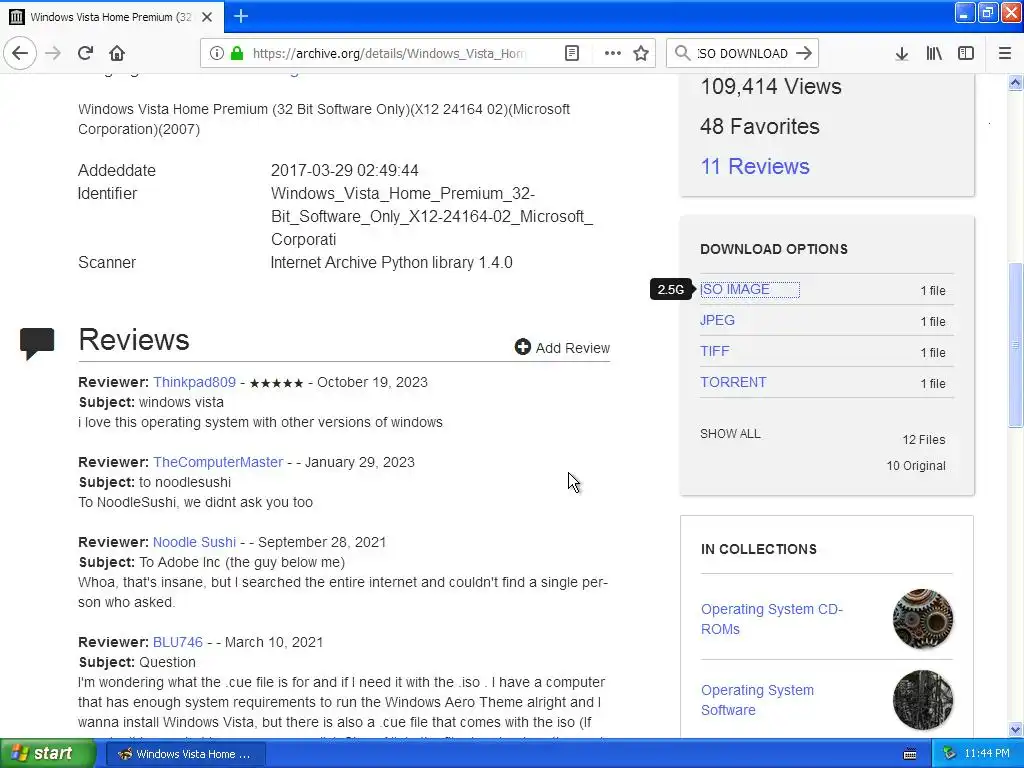The width and height of the screenshot is (1024, 768).
Task: Toggle reader view icon
Action: (x=571, y=54)
